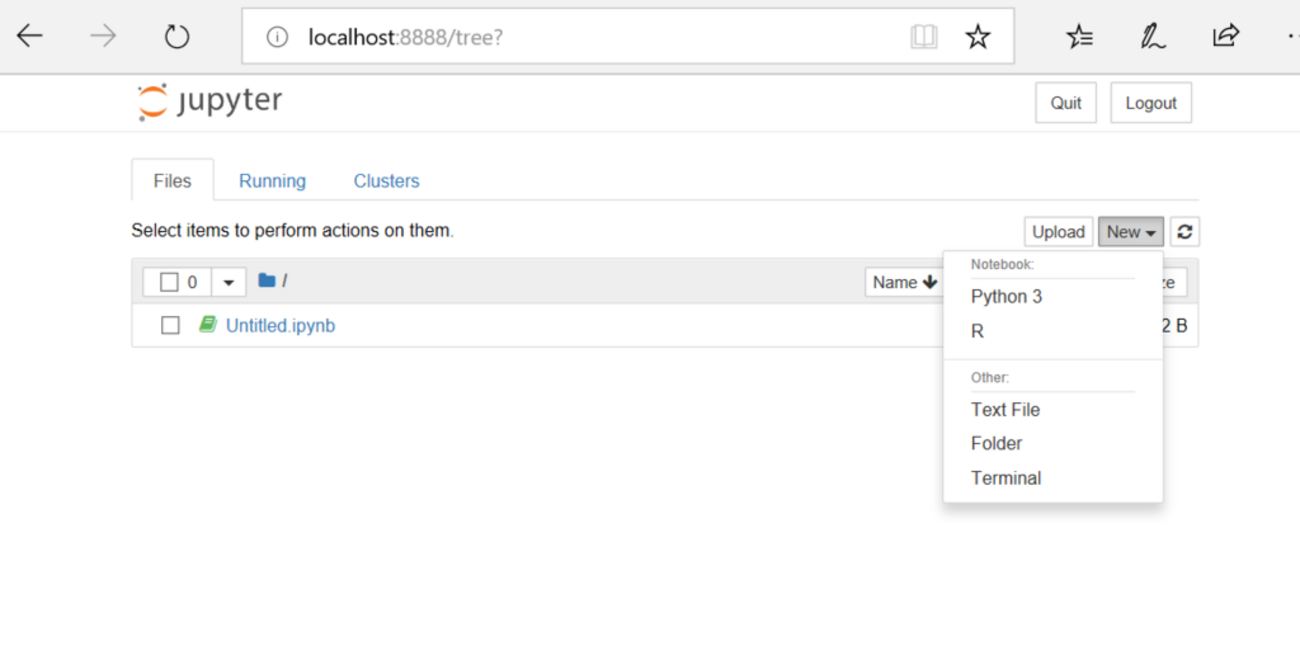Viewport: 1300px width, 665px height.
Task: Expand the selection filter dropdown arrow
Action: [x=228, y=283]
